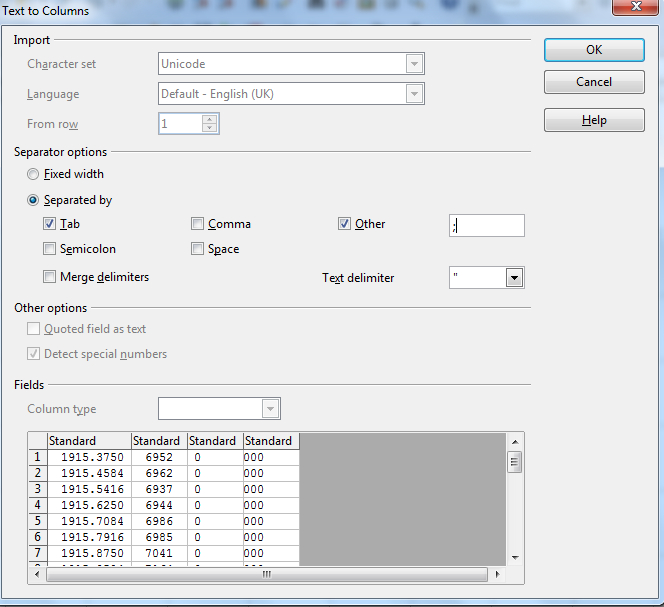
Task: Open Help for Text to Columns
Action: pos(593,120)
